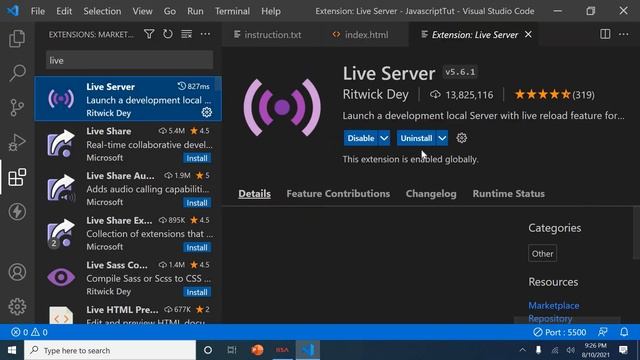Click the gear next to Uninstall button
This screenshot has width=640, height=360.
tap(462, 138)
